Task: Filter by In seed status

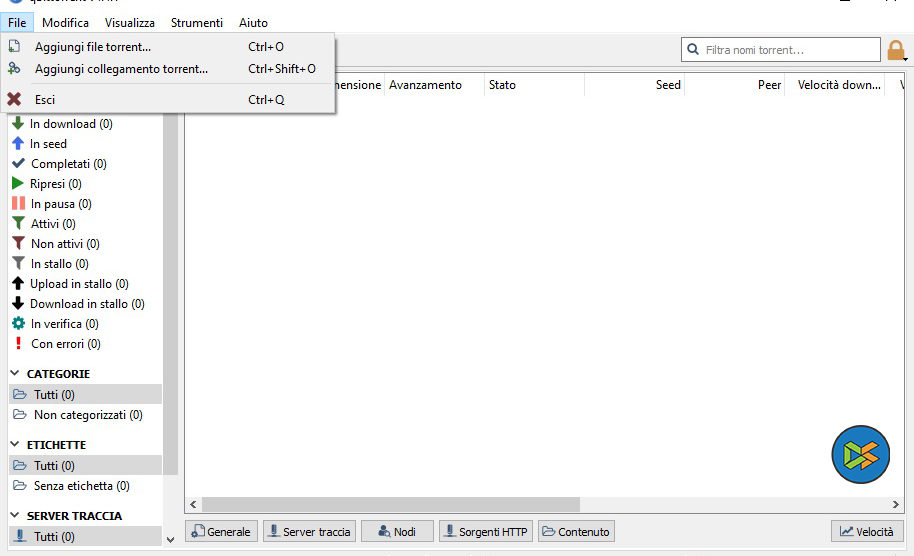Action: [48, 143]
